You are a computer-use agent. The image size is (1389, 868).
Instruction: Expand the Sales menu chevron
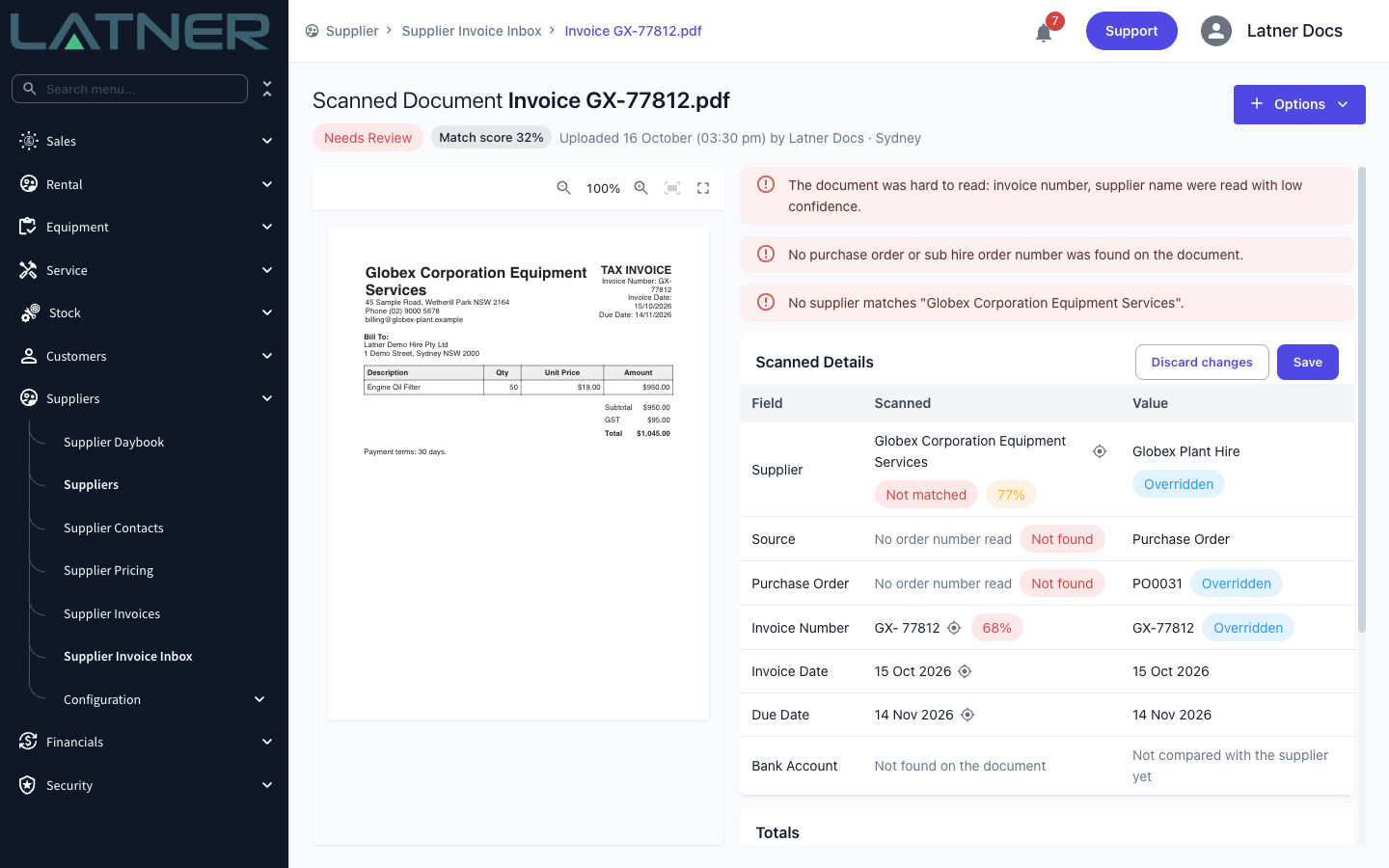tap(267, 141)
